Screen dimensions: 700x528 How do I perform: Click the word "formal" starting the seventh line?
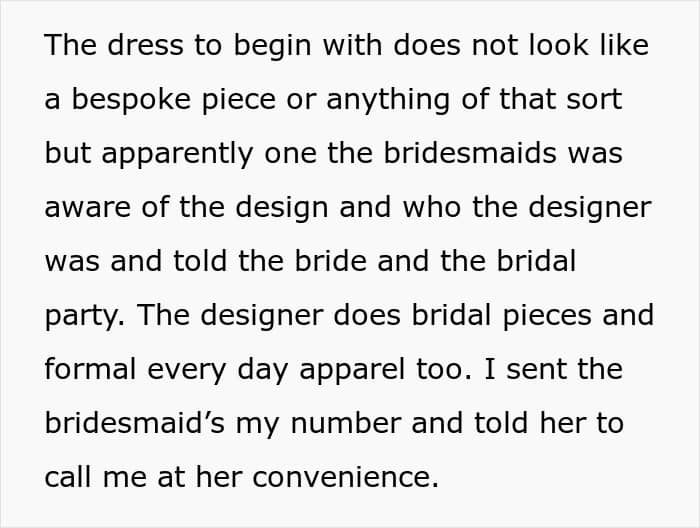pos(90,369)
